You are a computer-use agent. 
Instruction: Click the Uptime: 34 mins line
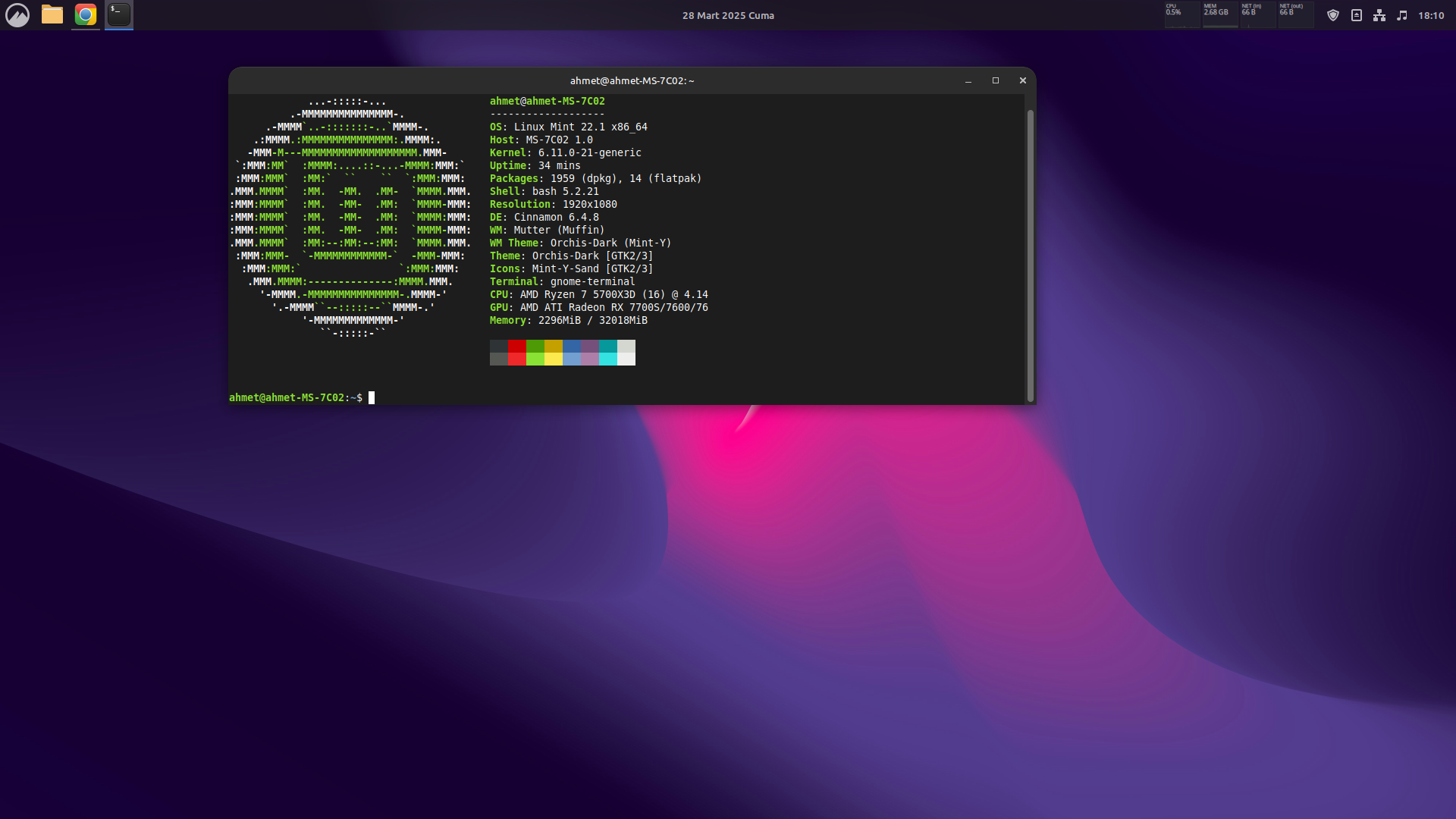pos(535,165)
